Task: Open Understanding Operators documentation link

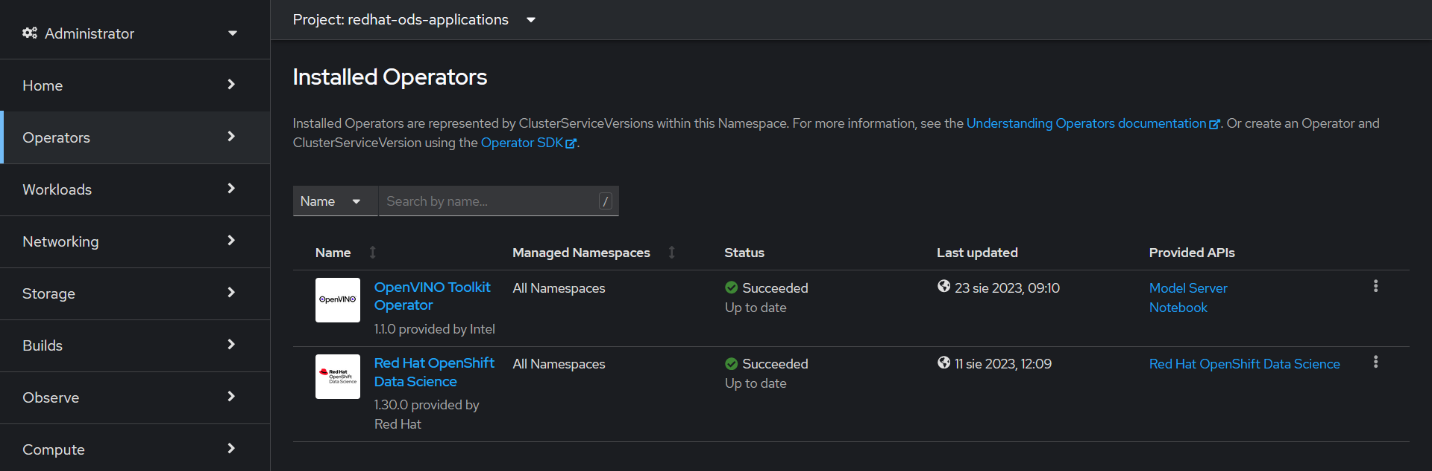Action: (x=1086, y=124)
